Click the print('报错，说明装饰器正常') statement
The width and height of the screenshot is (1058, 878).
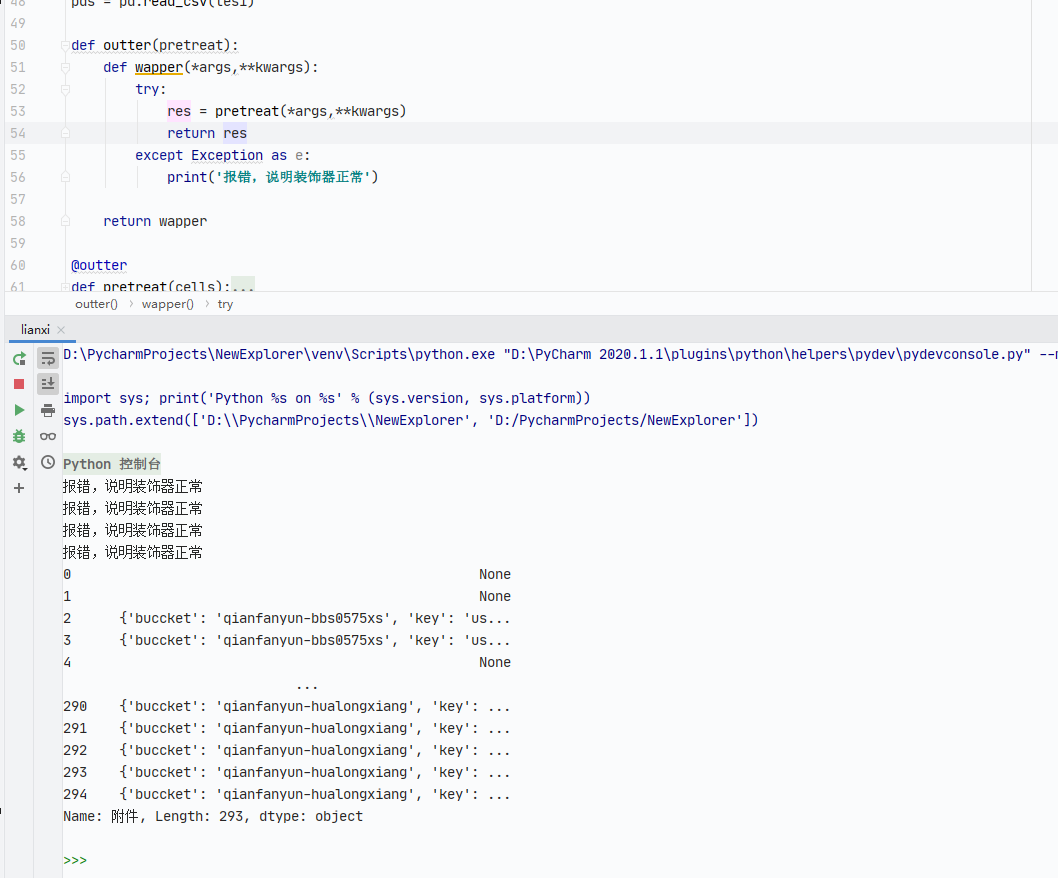click(x=273, y=177)
